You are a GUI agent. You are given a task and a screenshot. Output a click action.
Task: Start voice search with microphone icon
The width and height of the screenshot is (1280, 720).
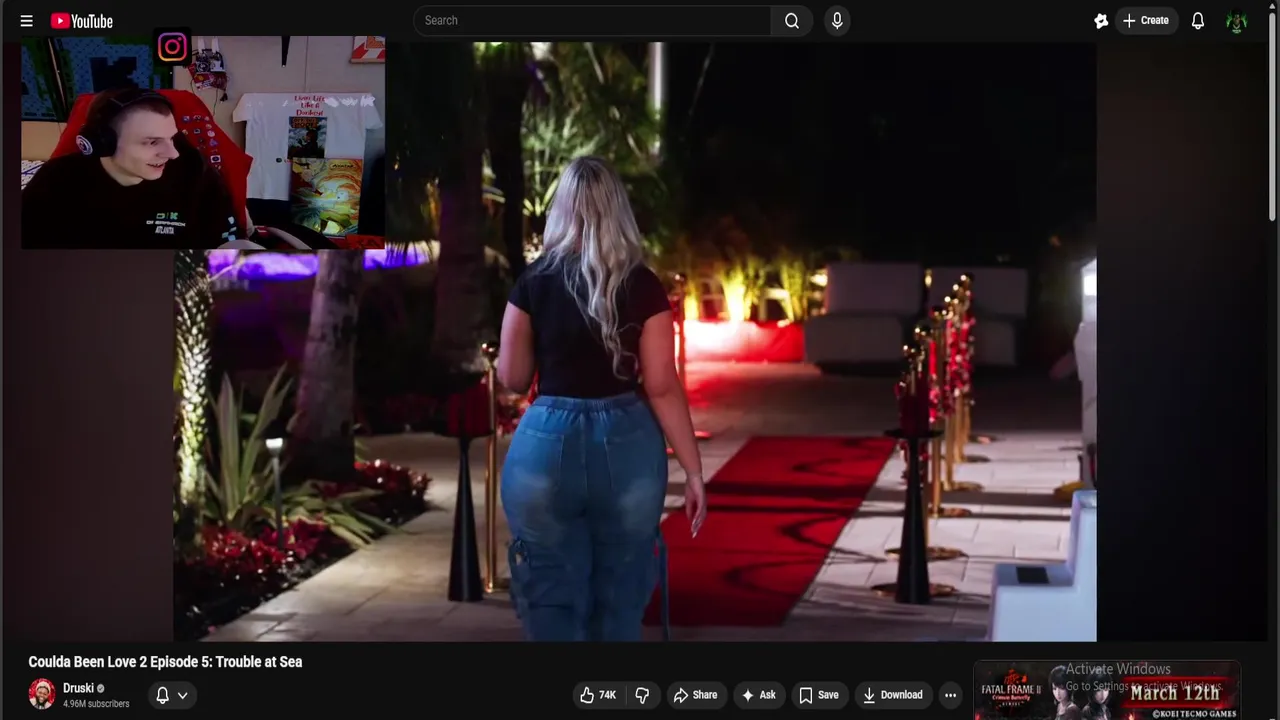coord(837,20)
